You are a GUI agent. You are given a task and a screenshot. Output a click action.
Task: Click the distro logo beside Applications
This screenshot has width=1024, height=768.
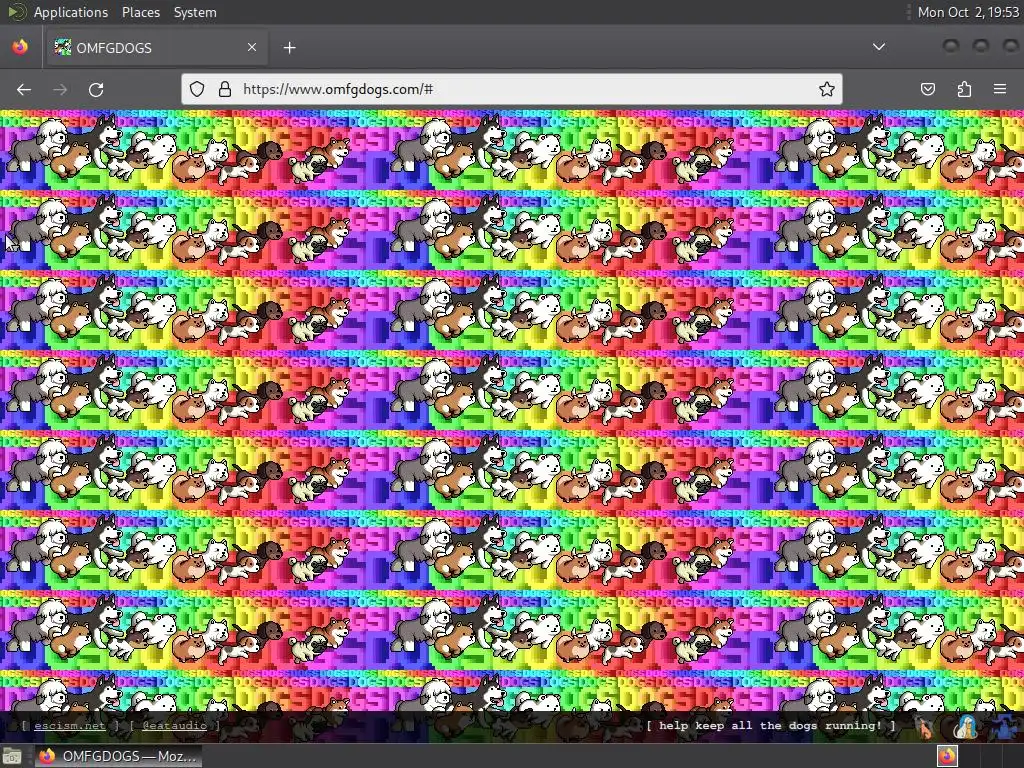pos(16,12)
